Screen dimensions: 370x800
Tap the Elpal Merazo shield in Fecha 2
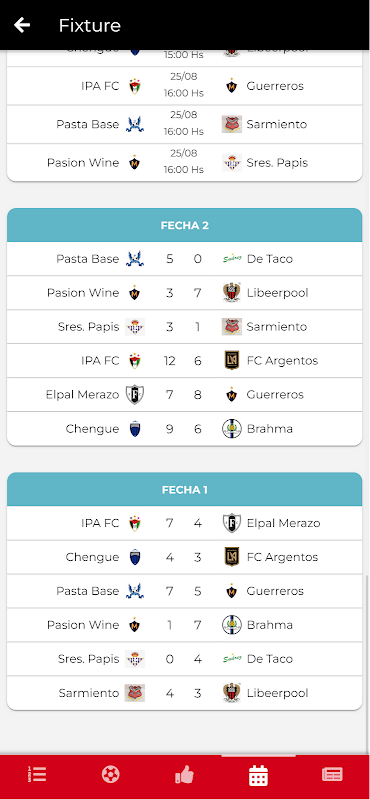coord(135,394)
